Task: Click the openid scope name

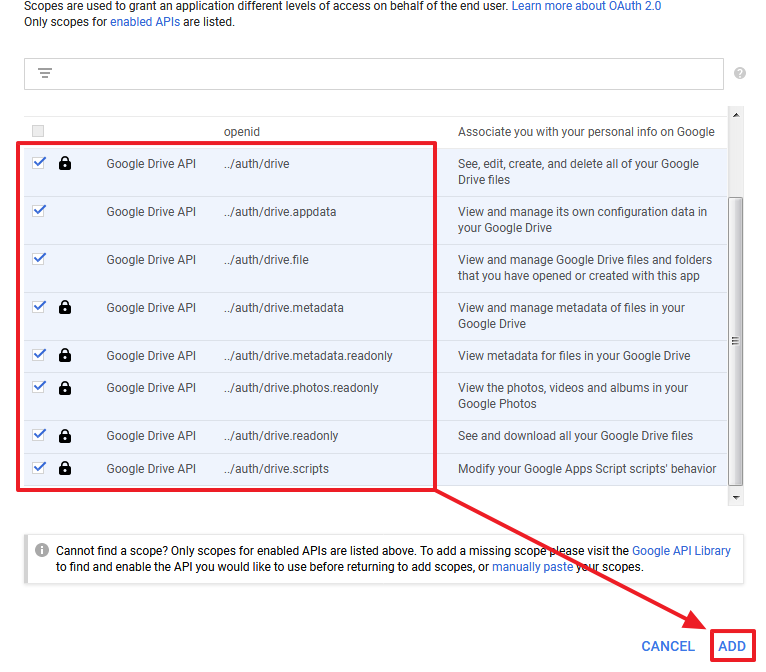Action: [x=242, y=132]
